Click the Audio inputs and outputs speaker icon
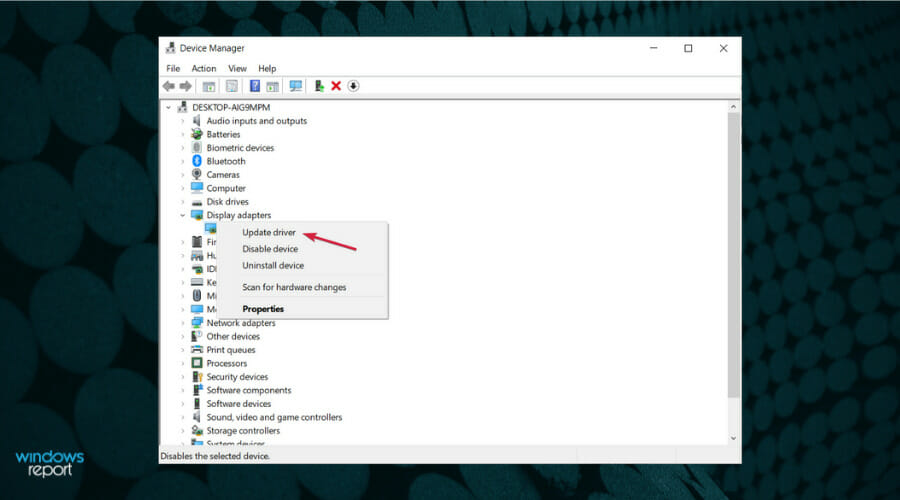 (197, 121)
